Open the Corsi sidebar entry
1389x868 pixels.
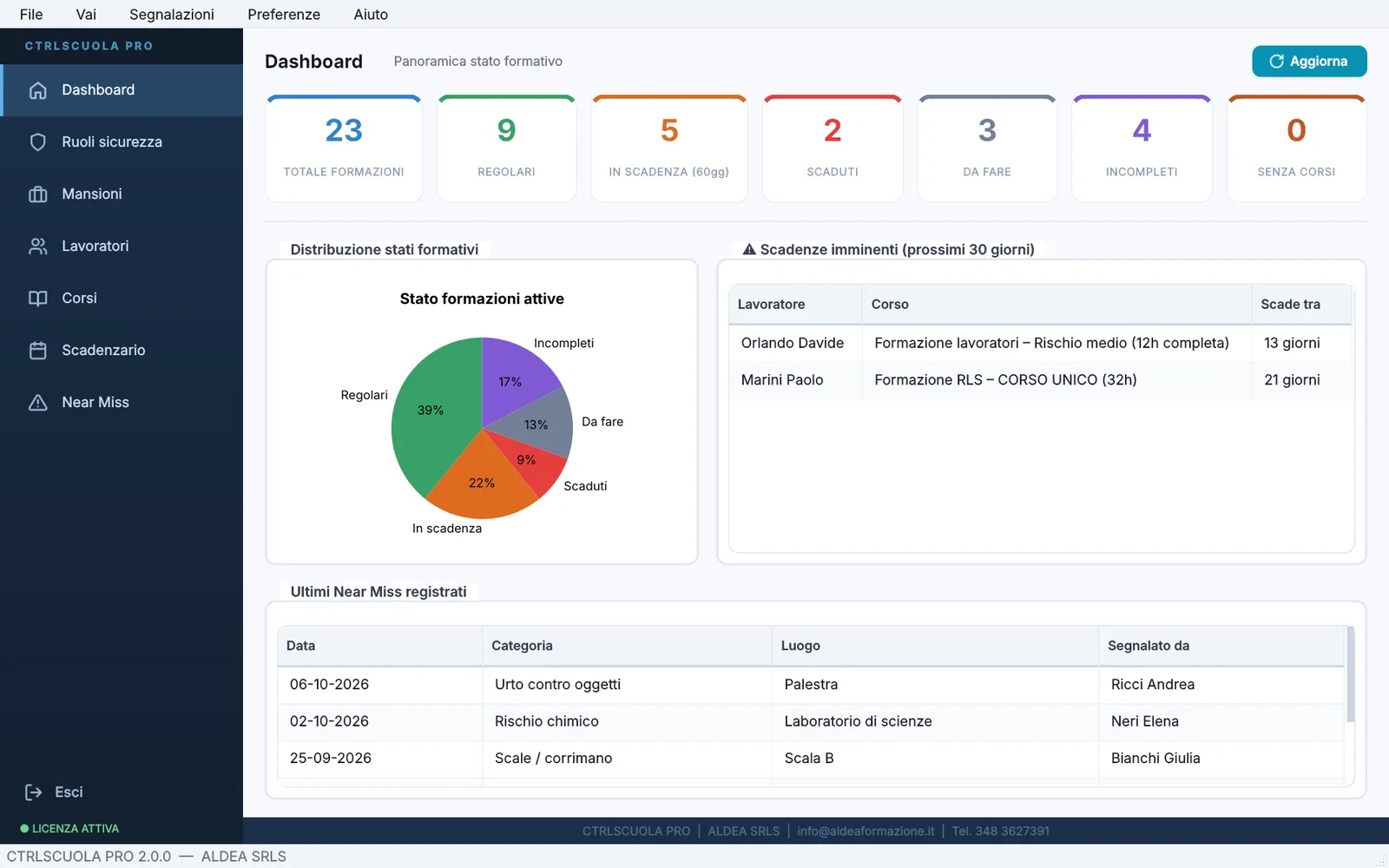[122, 299]
